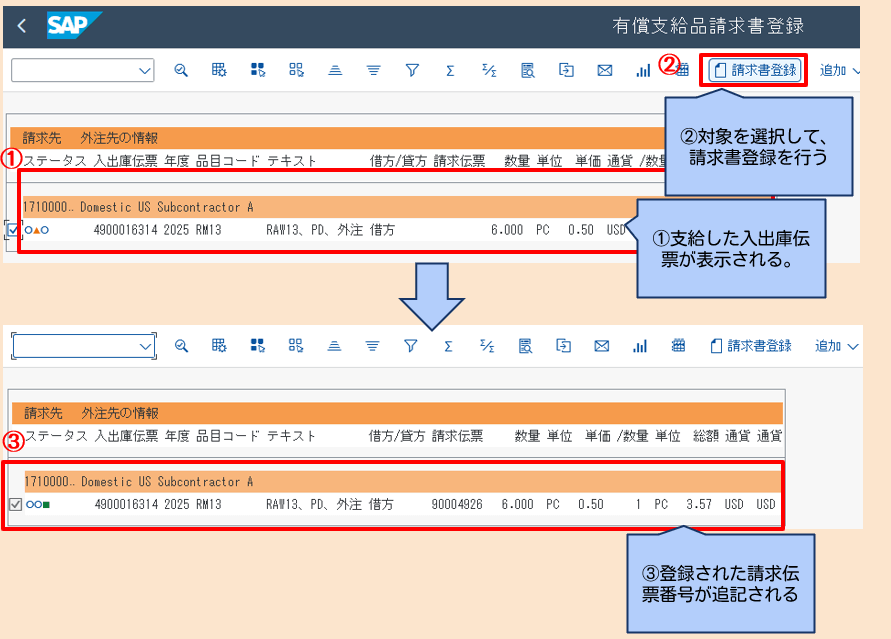Click the status icons with the orange triangle
891x639 pixels.
[x=37, y=230]
